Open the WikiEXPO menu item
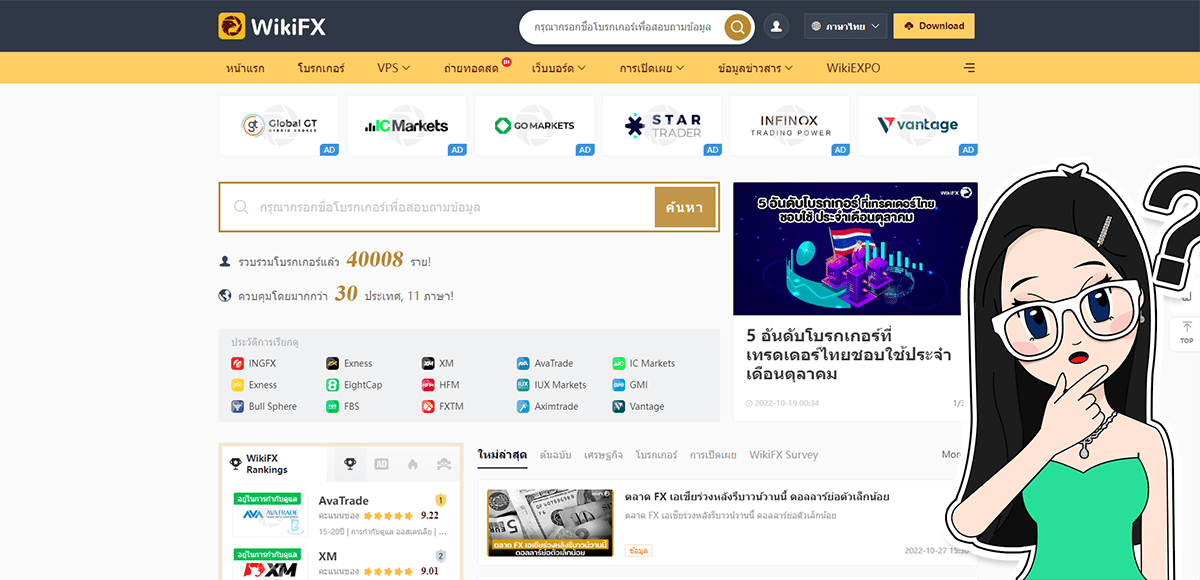This screenshot has width=1200, height=580. [853, 68]
